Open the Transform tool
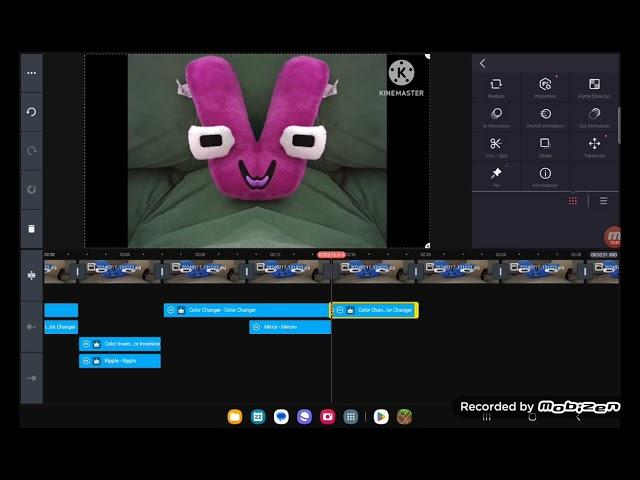The image size is (640, 480). 594,147
